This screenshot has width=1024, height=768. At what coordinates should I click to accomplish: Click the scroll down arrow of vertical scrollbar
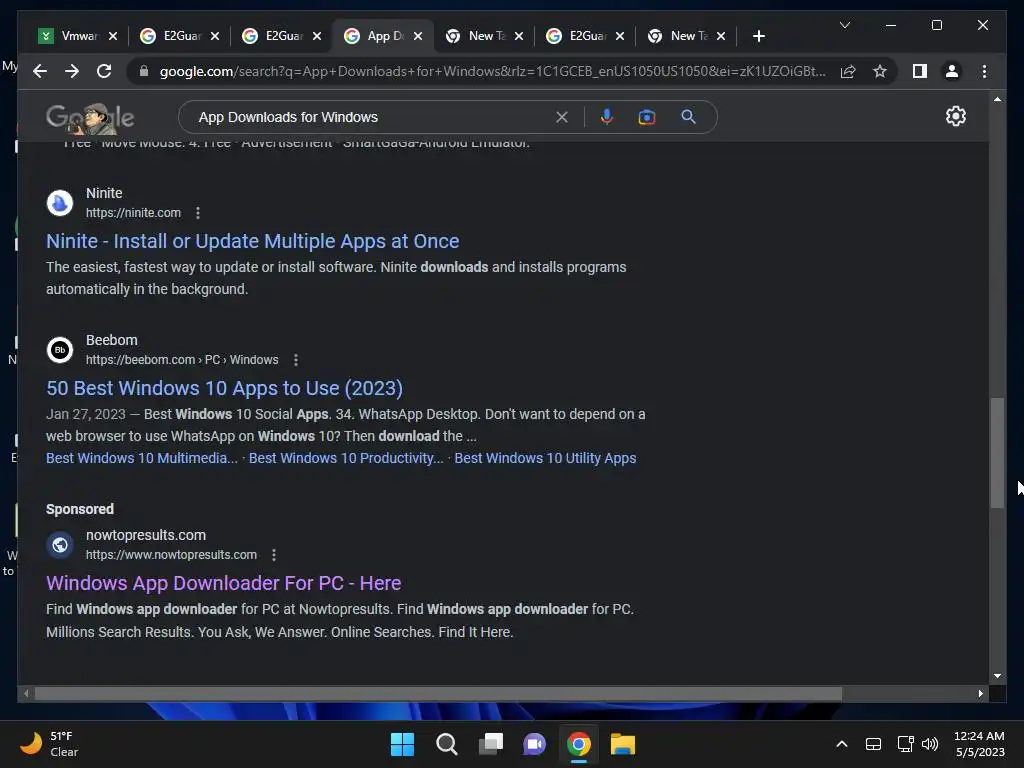click(997, 676)
